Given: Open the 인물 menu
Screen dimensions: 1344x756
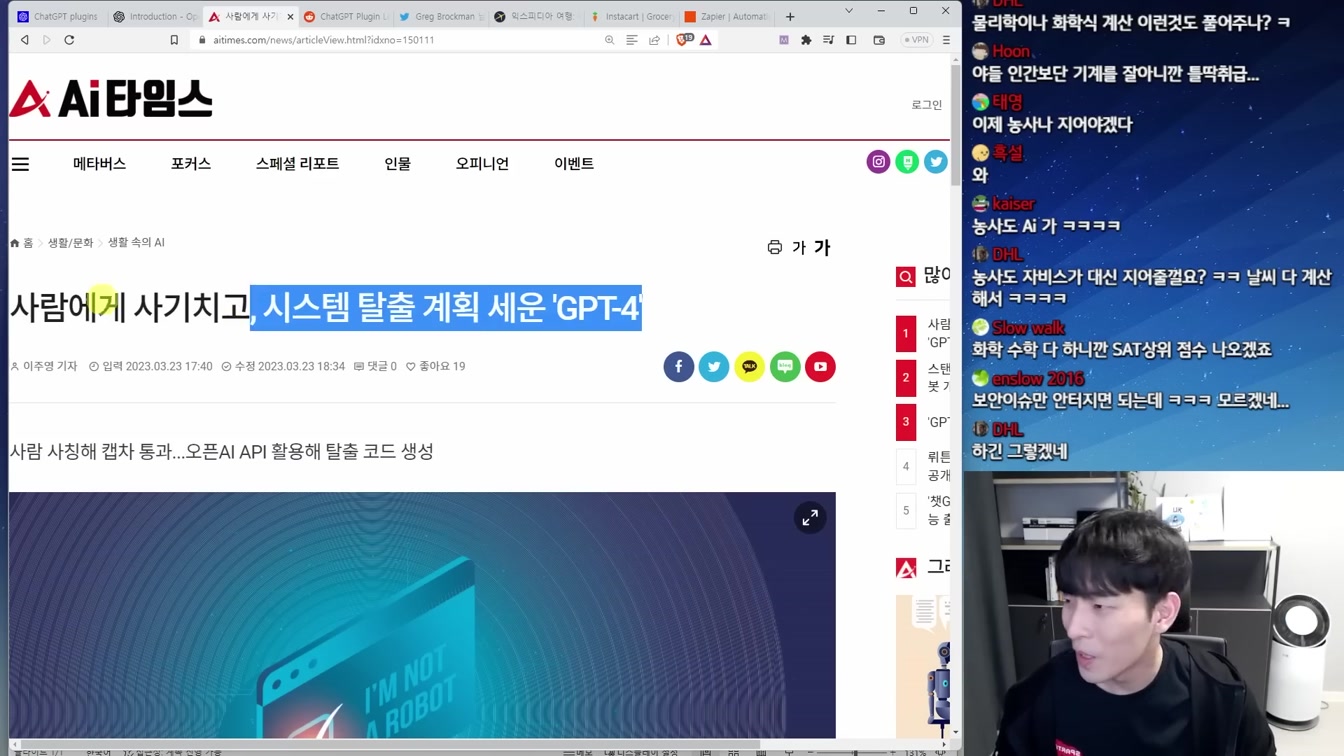Looking at the screenshot, I should point(397,164).
